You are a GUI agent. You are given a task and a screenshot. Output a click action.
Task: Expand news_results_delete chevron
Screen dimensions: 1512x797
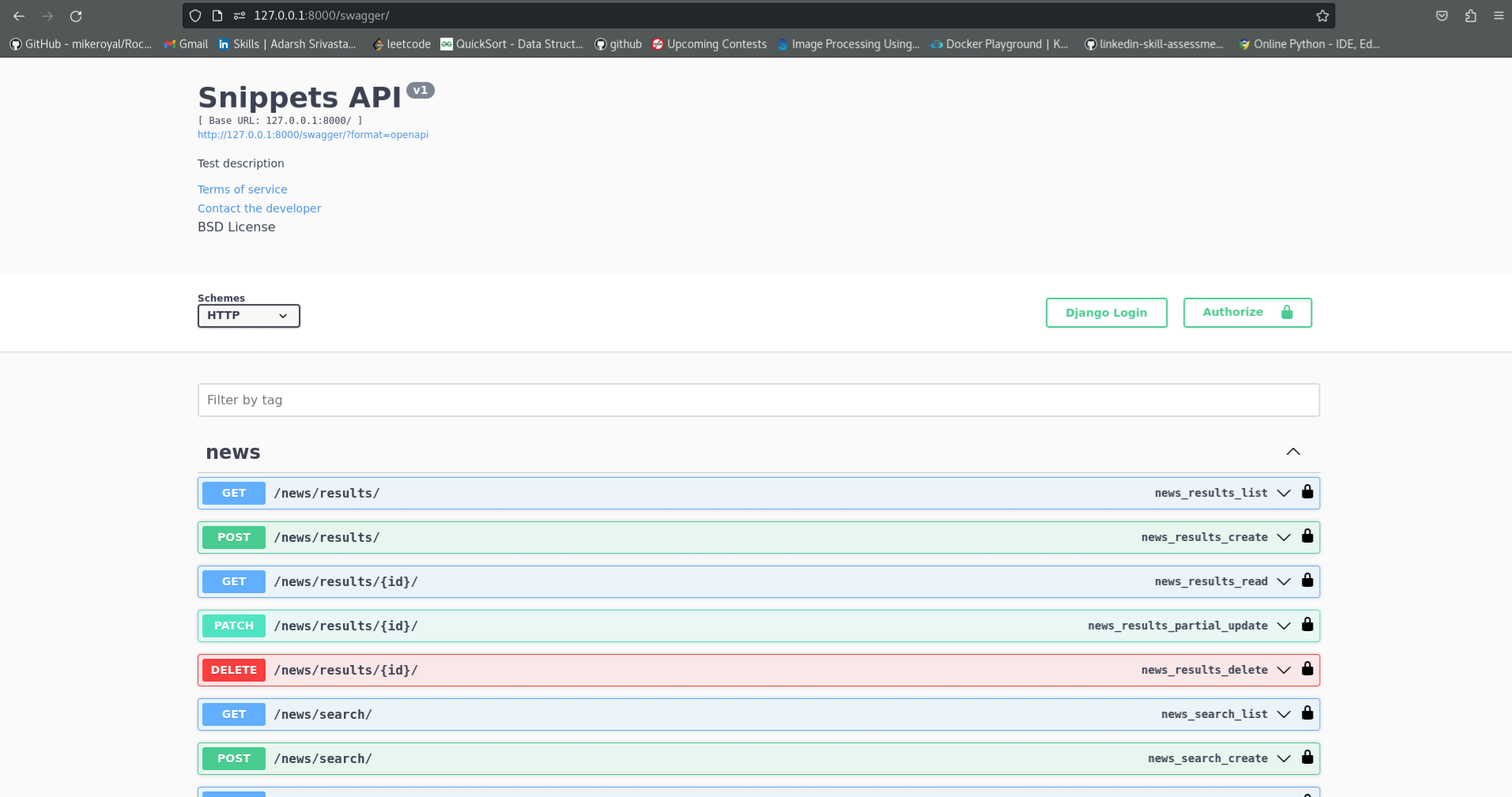tap(1284, 670)
